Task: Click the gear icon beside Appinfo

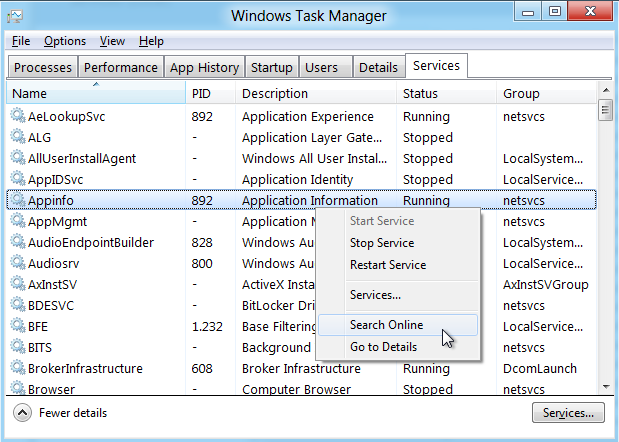Action: pyautogui.click(x=18, y=199)
